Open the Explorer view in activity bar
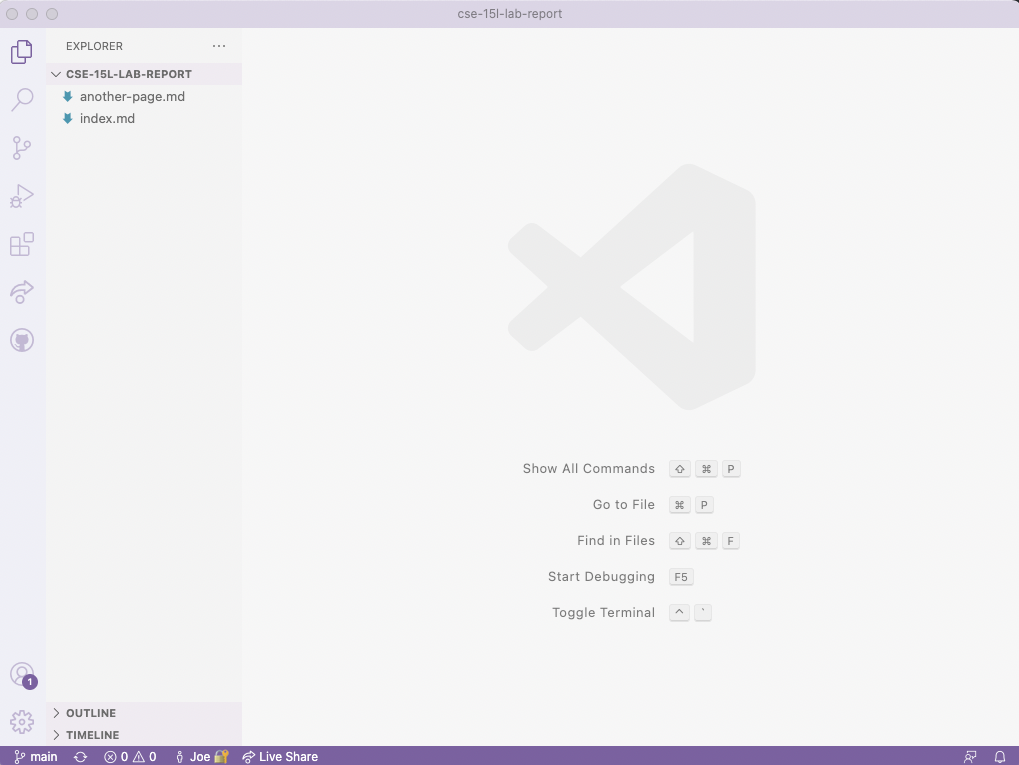 [x=21, y=52]
